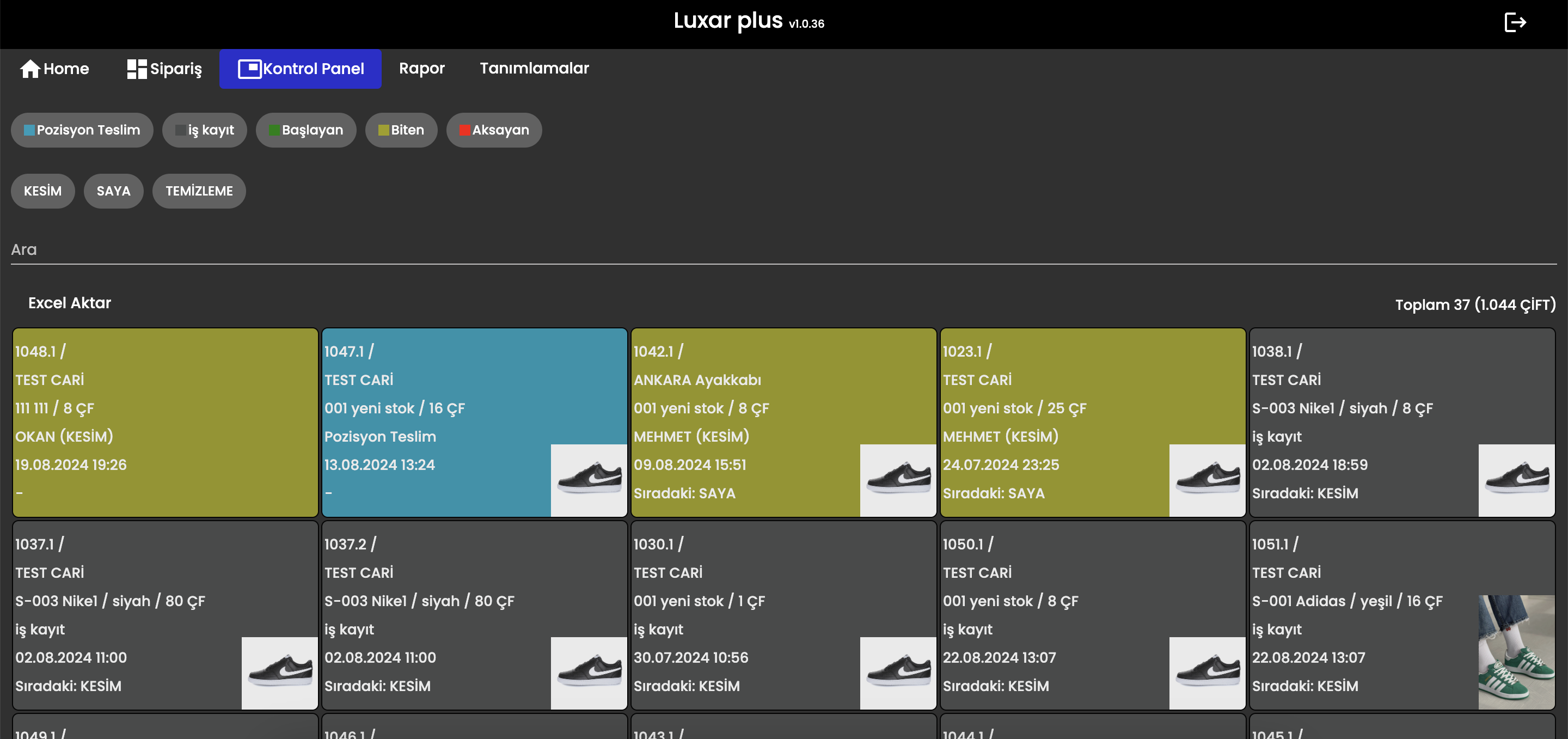Click the blue Pozisyon Teslim color square
The height and width of the screenshot is (739, 1568).
29,130
